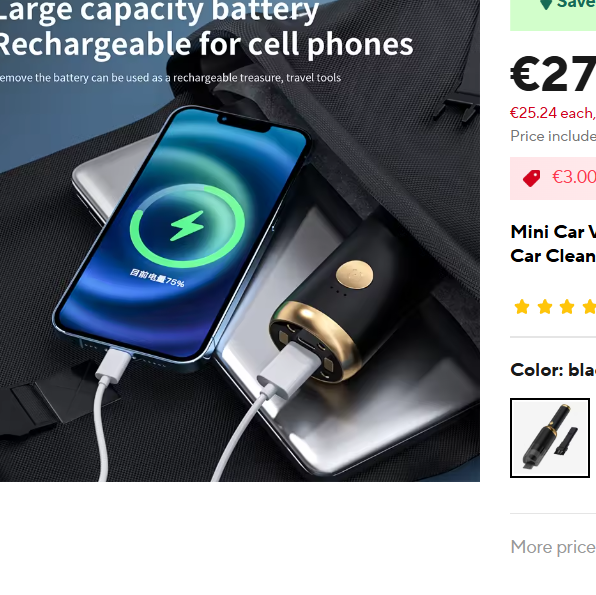
Task: Click the Rechargeable for cell phones headline
Action: point(204,45)
